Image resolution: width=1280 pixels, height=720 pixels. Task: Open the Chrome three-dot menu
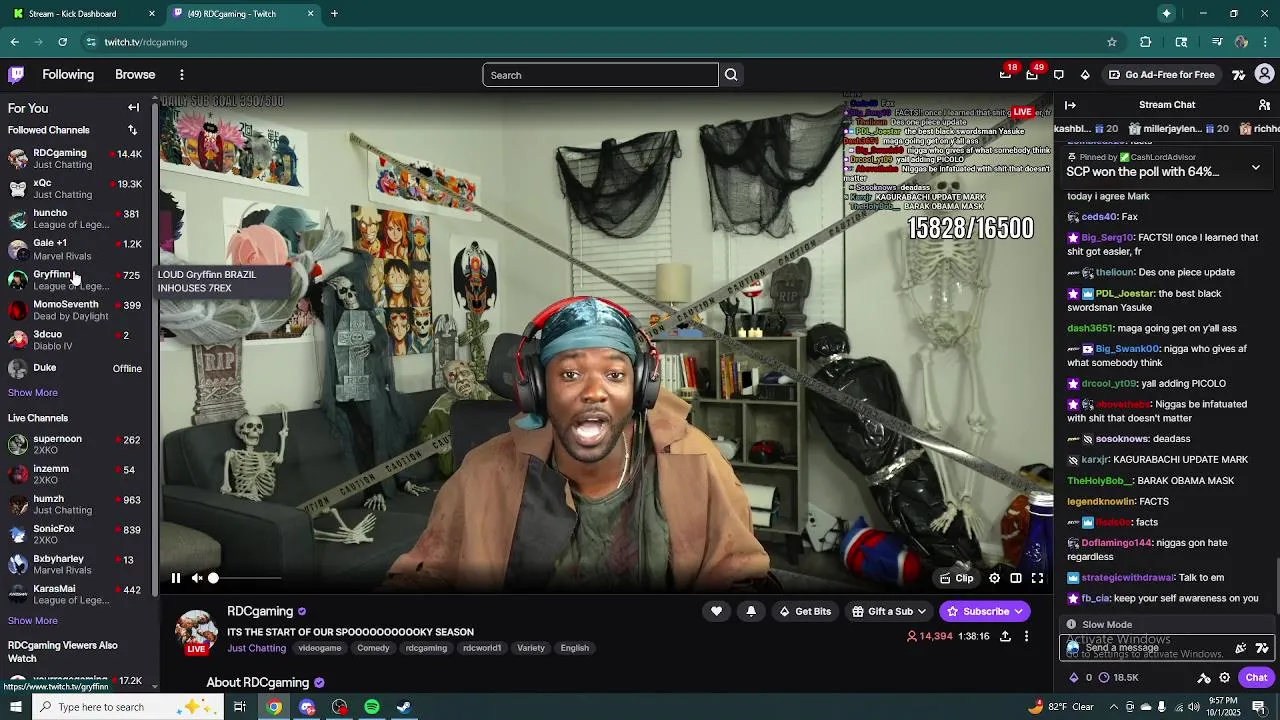(x=1266, y=42)
